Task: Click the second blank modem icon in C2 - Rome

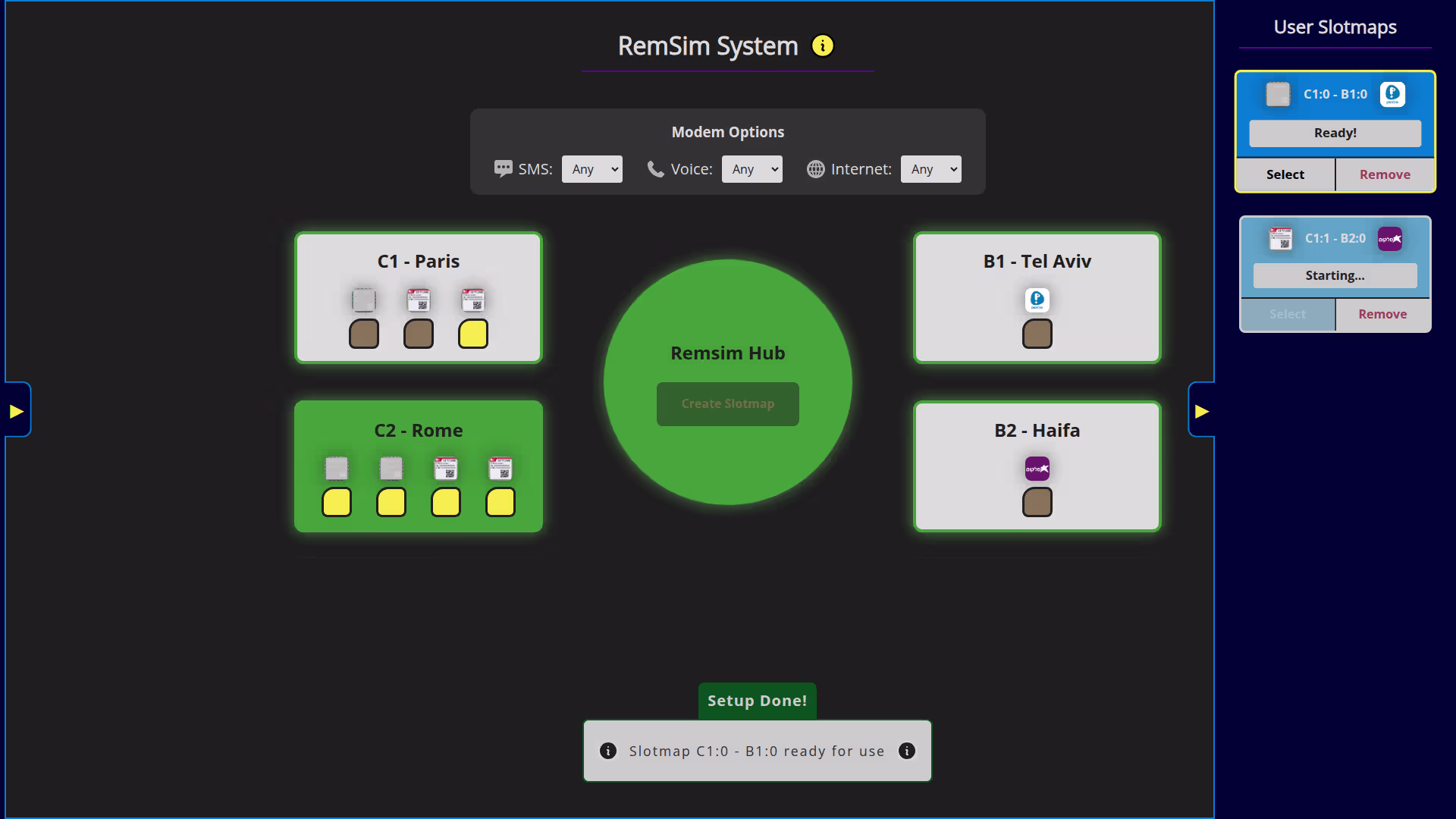Action: [391, 468]
